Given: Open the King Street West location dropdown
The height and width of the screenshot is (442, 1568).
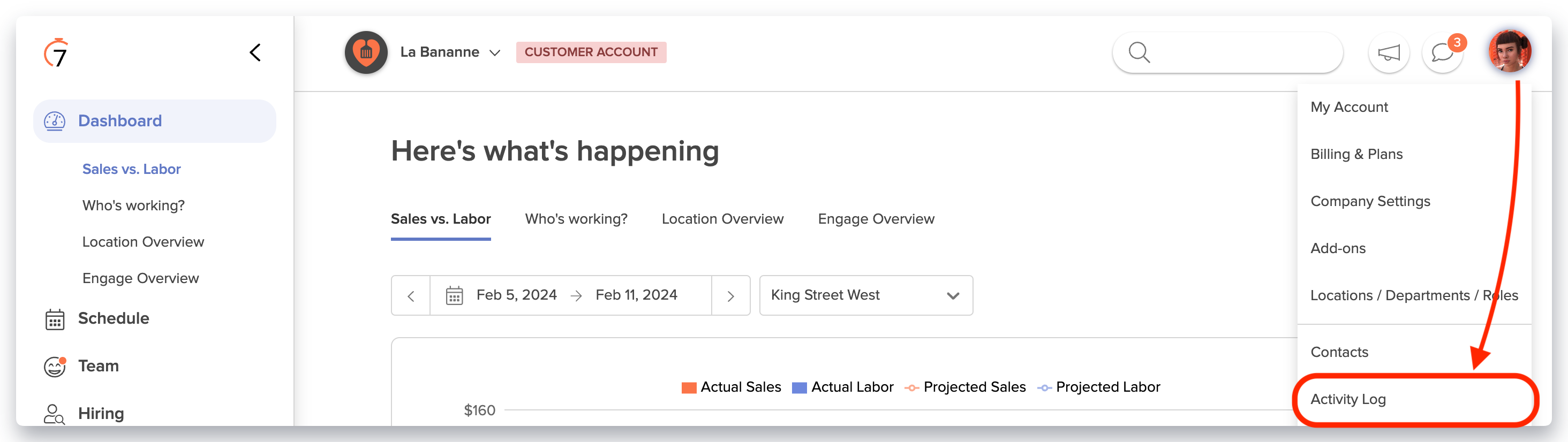Looking at the screenshot, I should point(865,295).
